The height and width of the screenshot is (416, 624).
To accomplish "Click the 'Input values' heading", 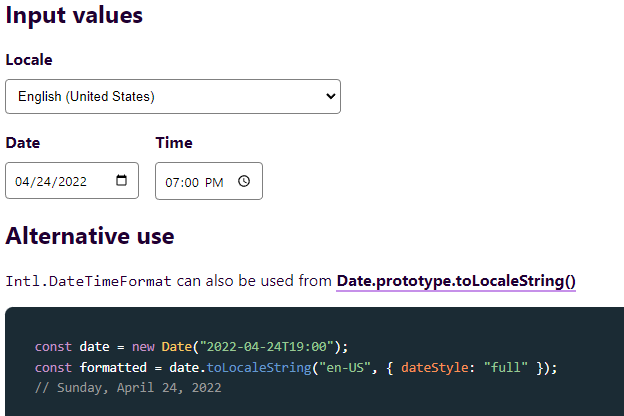I will tap(74, 15).
